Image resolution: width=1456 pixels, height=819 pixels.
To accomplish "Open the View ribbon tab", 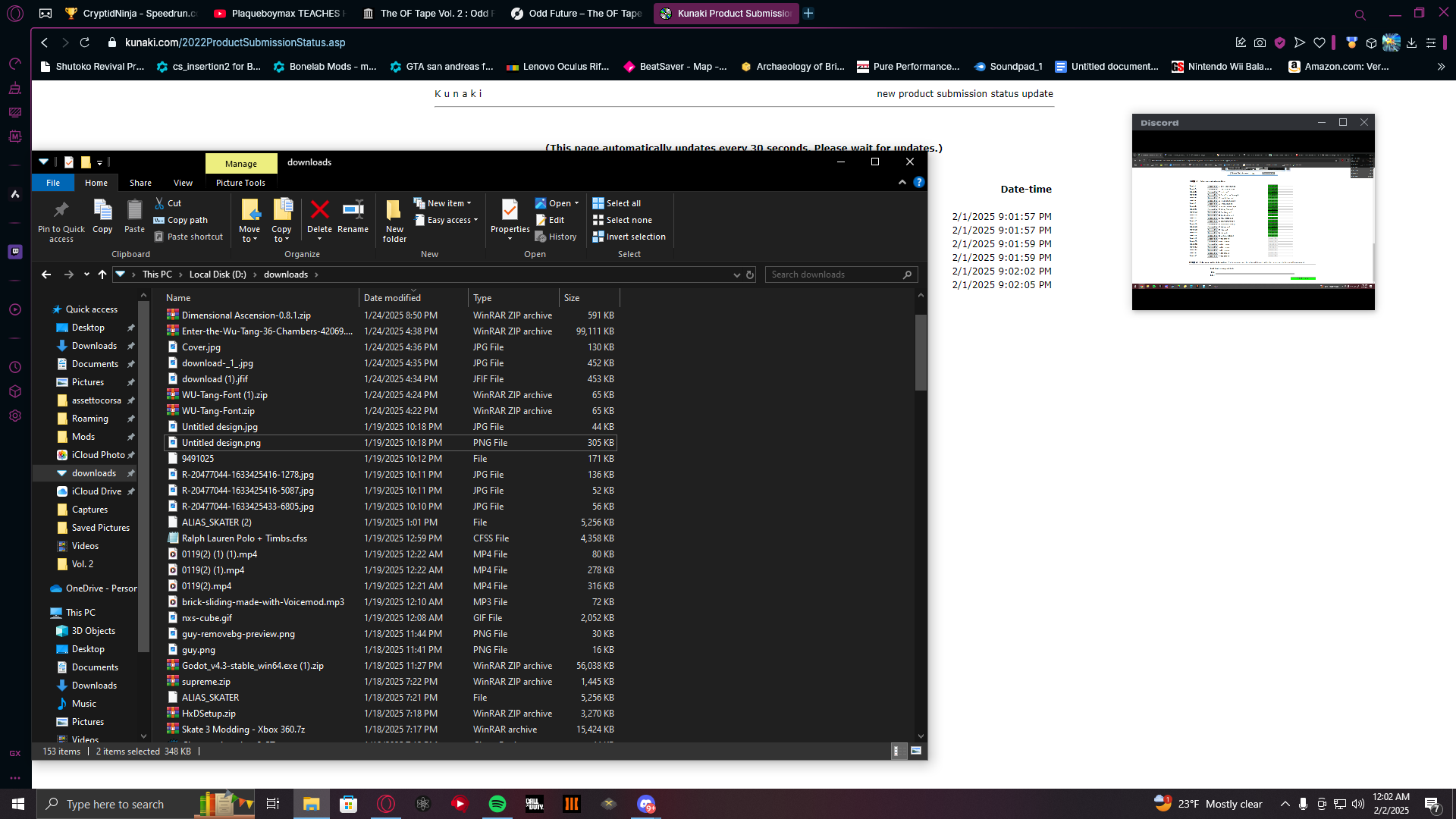I will point(183,183).
